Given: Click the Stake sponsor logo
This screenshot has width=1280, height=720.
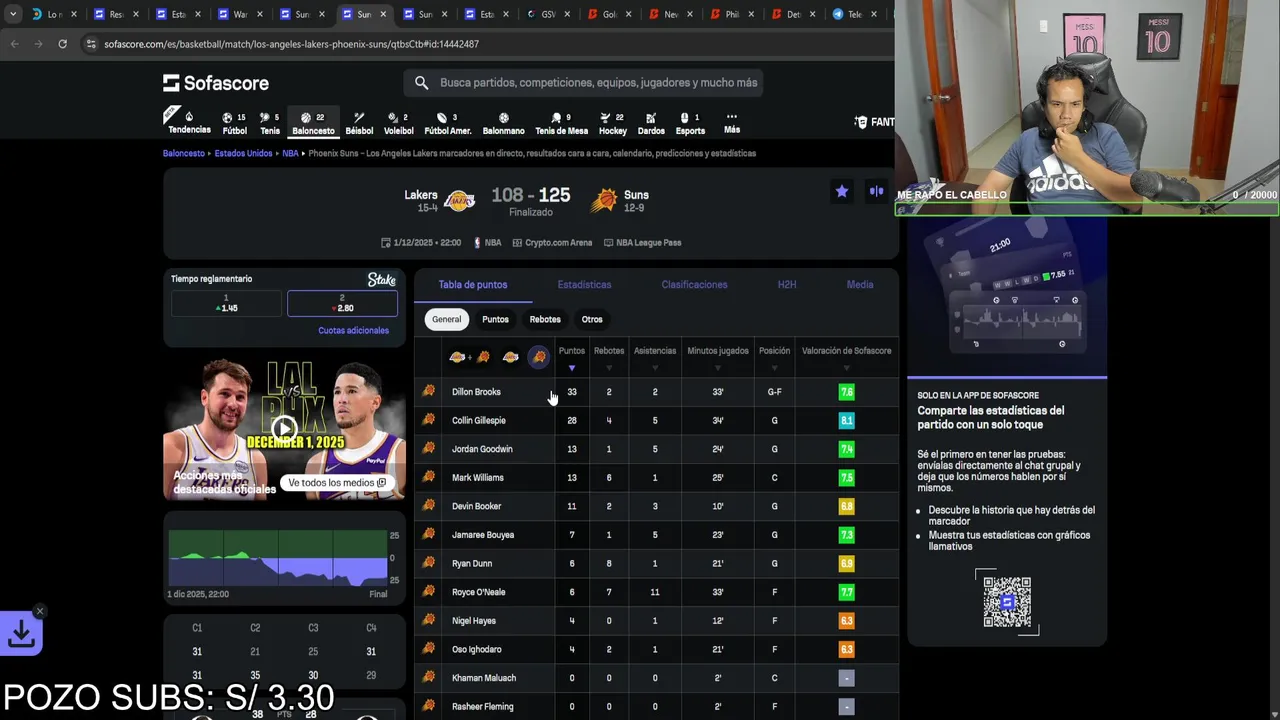Looking at the screenshot, I should click(382, 280).
